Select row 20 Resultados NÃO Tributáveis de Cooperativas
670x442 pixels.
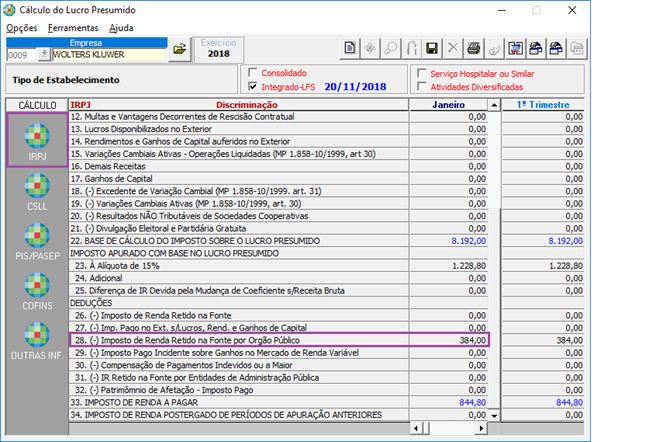[239, 216]
